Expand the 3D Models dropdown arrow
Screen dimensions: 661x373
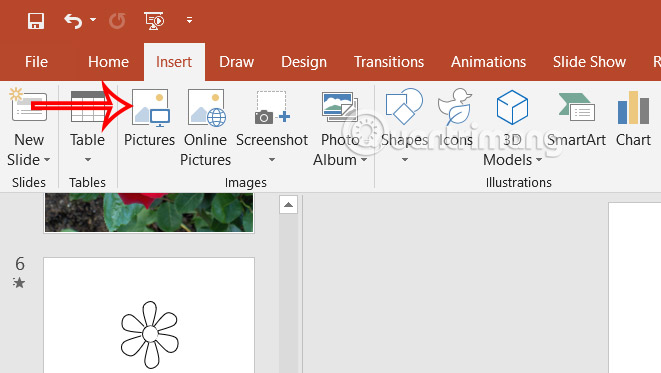click(x=539, y=160)
